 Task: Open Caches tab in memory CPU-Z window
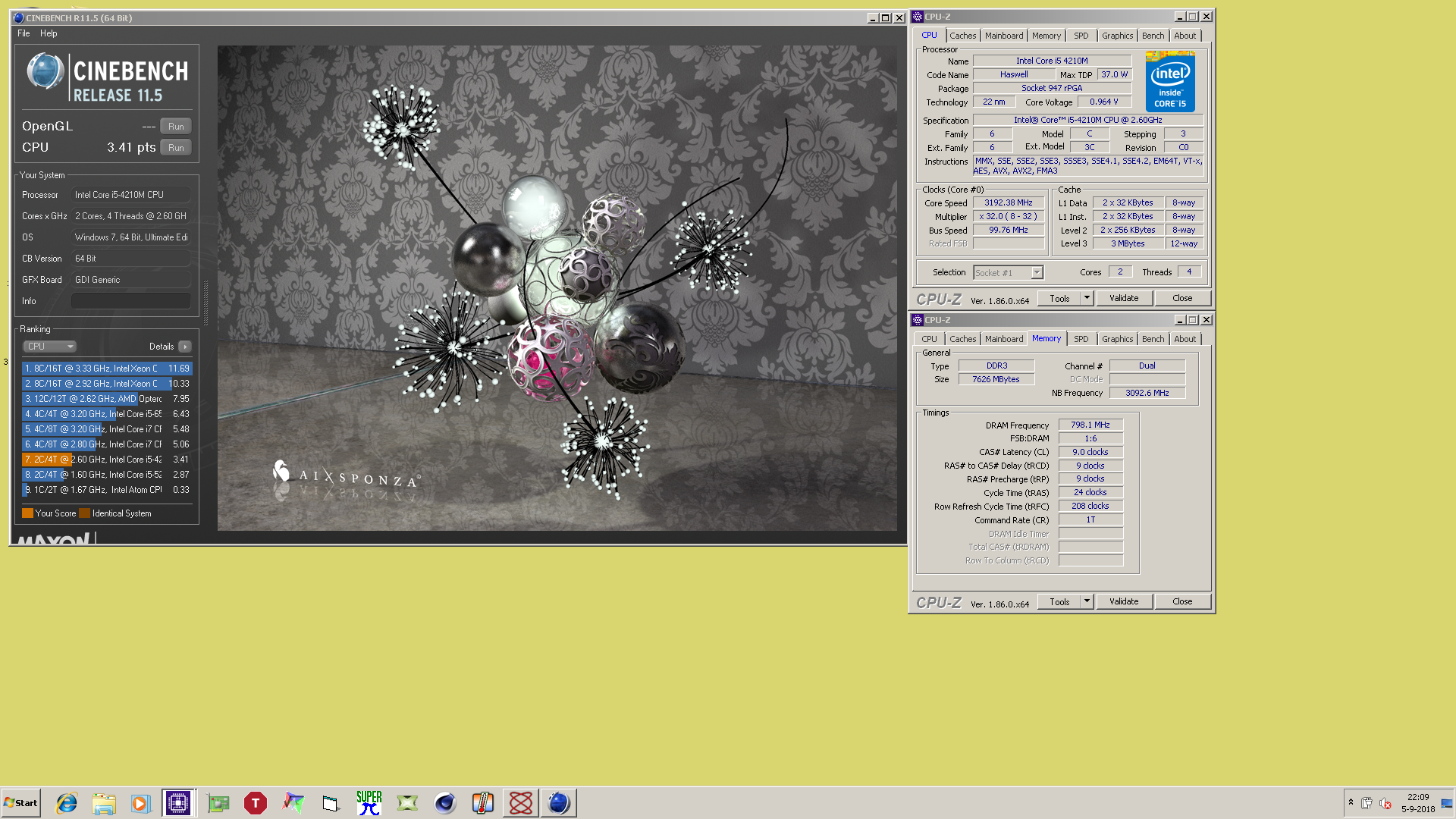click(x=963, y=339)
